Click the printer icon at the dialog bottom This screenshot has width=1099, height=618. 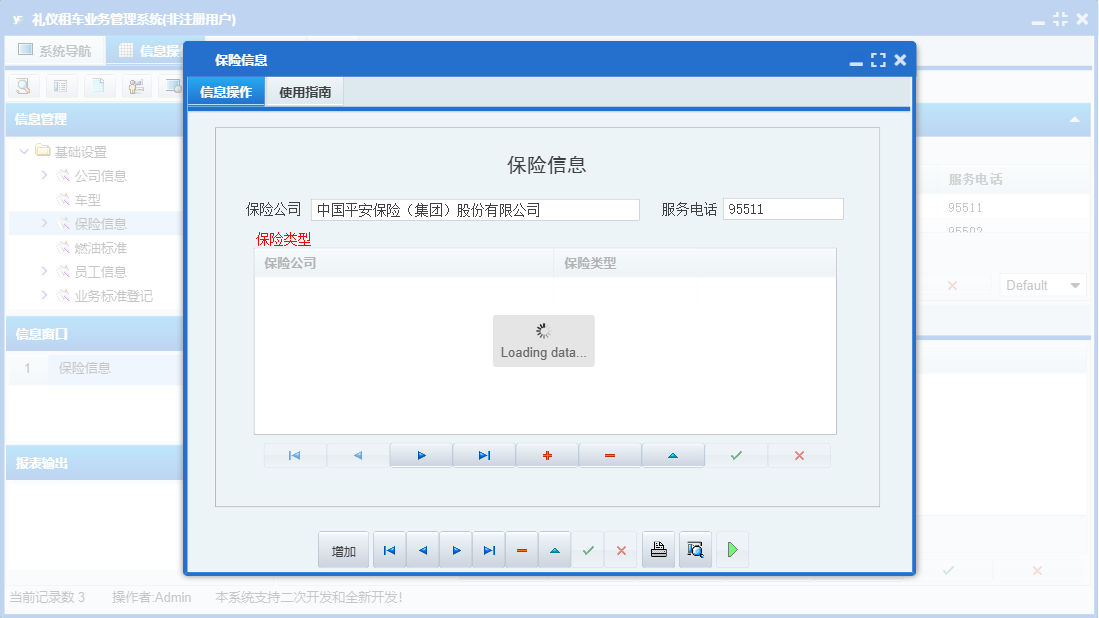tap(658, 549)
